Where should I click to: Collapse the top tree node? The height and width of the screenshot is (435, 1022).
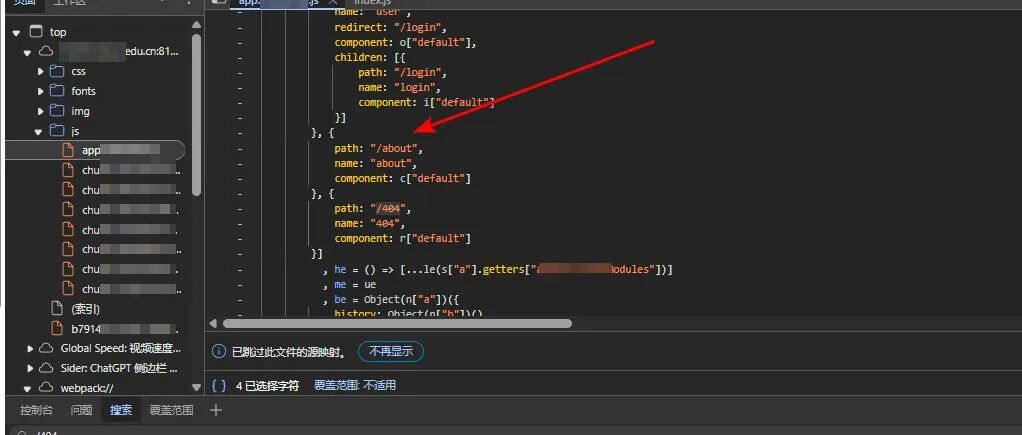click(x=16, y=33)
